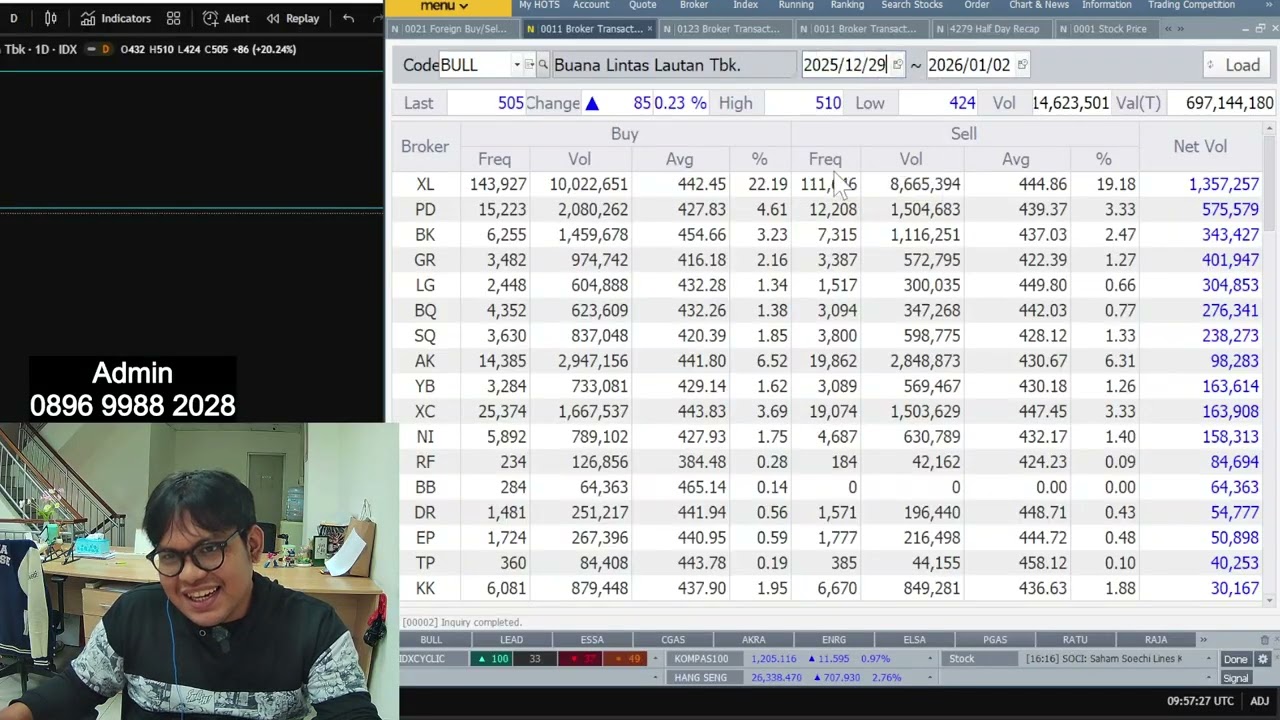
Task: Open the chart layout templates grid icon
Action: 174,18
